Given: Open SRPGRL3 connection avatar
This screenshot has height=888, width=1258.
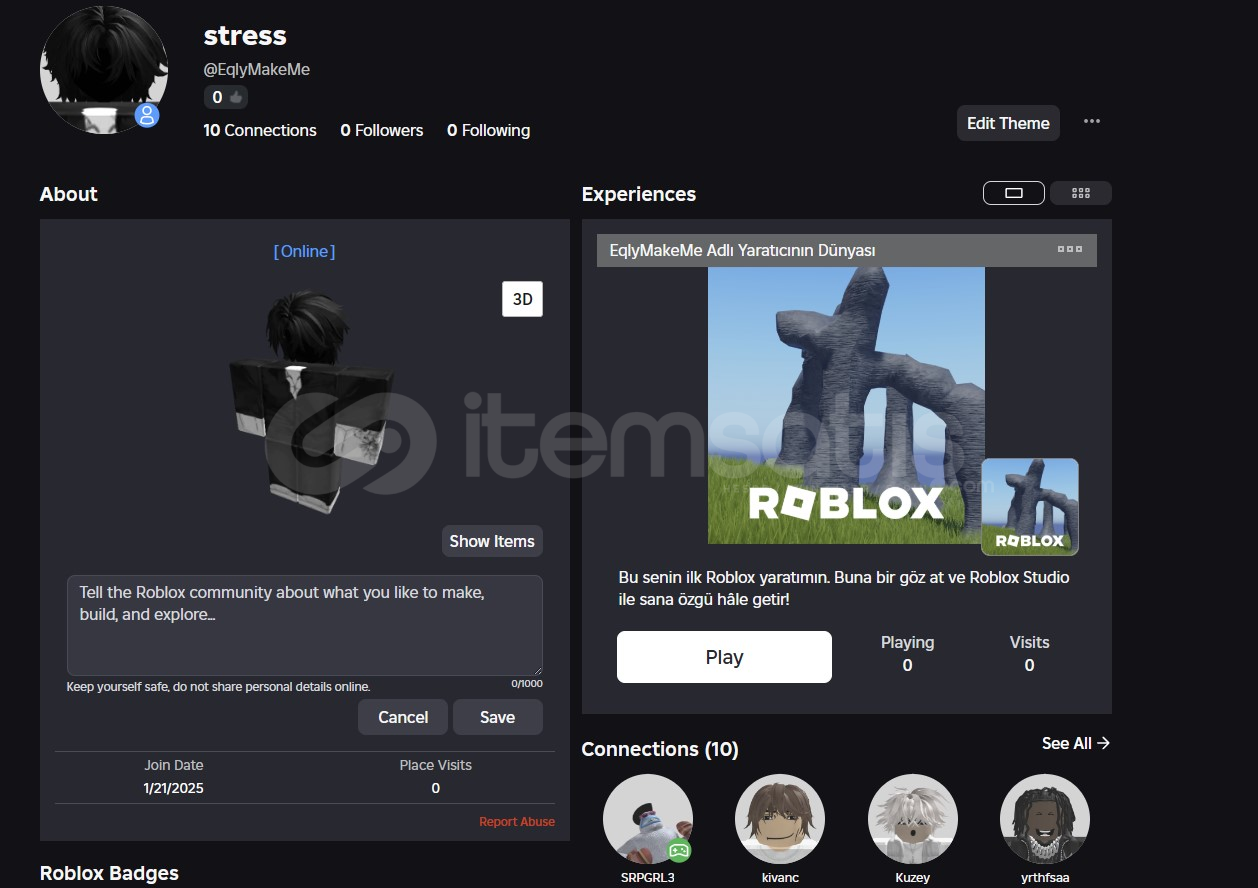Looking at the screenshot, I should [x=648, y=819].
